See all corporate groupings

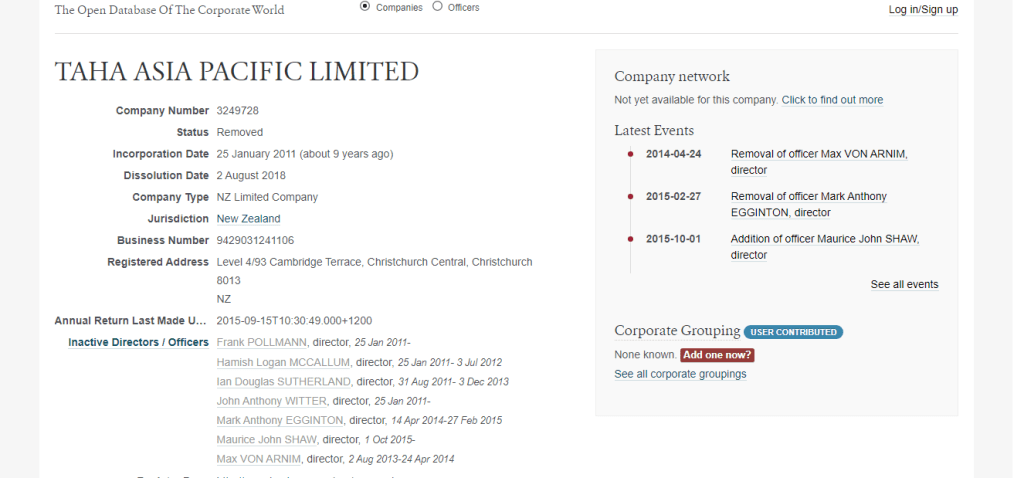(x=680, y=374)
